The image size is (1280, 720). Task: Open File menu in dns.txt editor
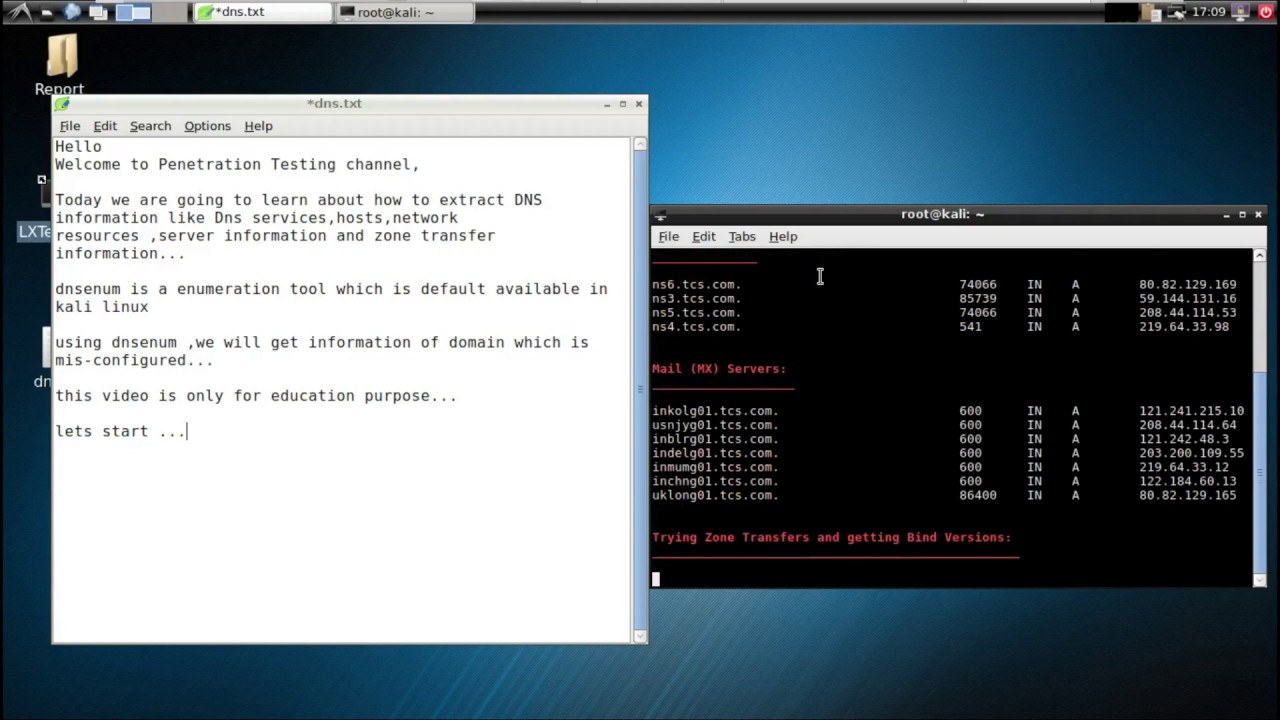(x=70, y=126)
